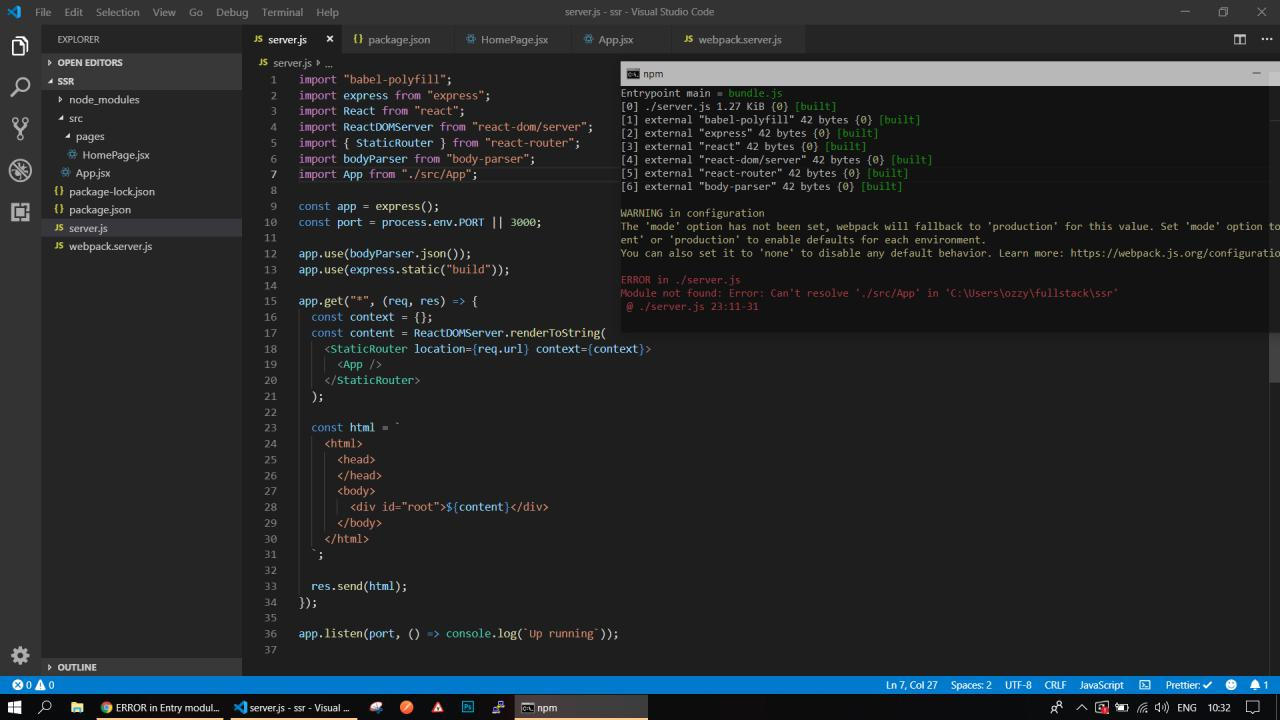Image resolution: width=1280 pixels, height=720 pixels.
Task: Open the Debug menu
Action: (232, 12)
